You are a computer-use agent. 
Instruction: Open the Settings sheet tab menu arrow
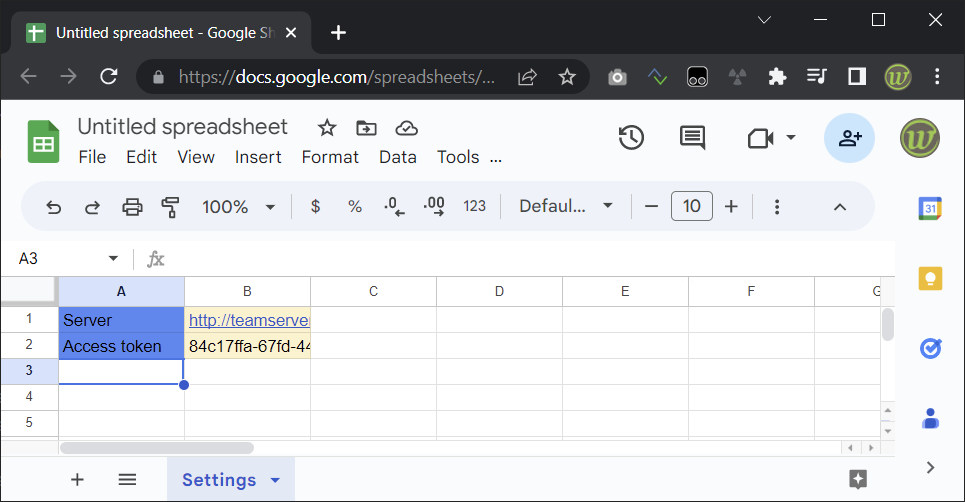coord(275,480)
